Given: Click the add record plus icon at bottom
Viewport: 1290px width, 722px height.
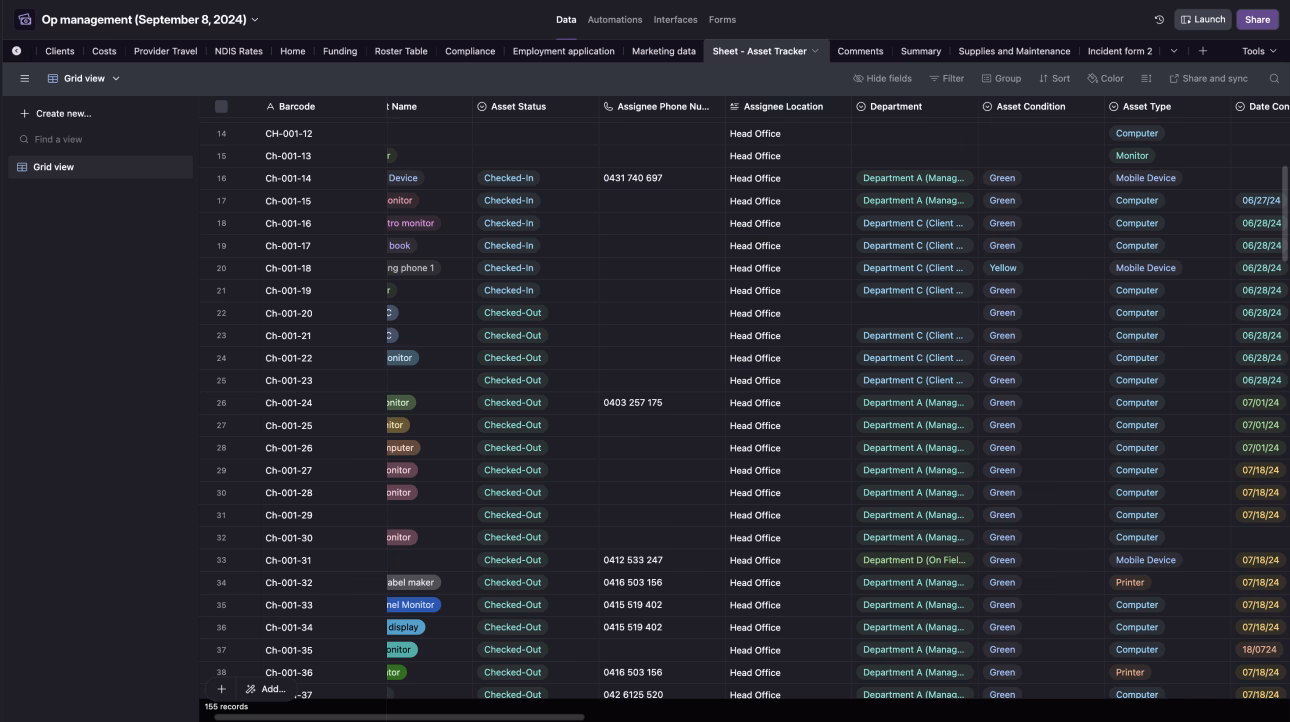Looking at the screenshot, I should (x=221, y=689).
